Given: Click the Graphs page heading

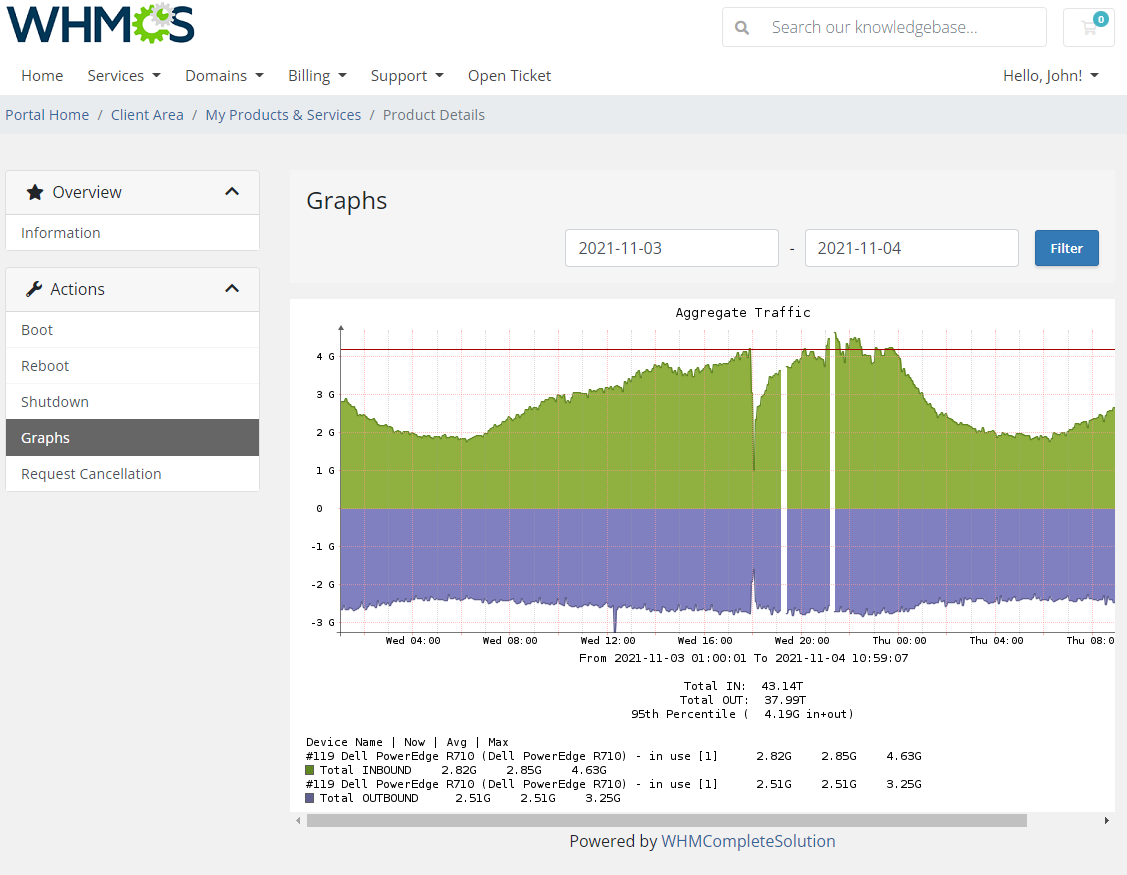Looking at the screenshot, I should click(346, 201).
